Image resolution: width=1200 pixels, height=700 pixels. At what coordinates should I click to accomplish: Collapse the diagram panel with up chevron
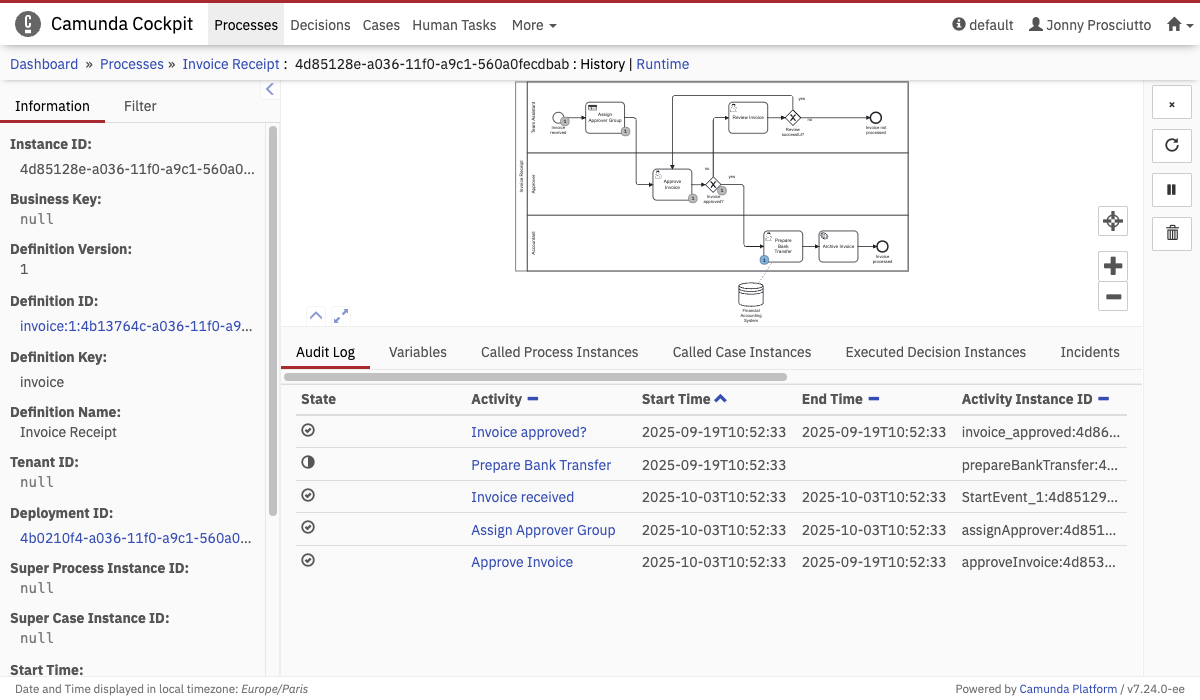tap(316, 315)
